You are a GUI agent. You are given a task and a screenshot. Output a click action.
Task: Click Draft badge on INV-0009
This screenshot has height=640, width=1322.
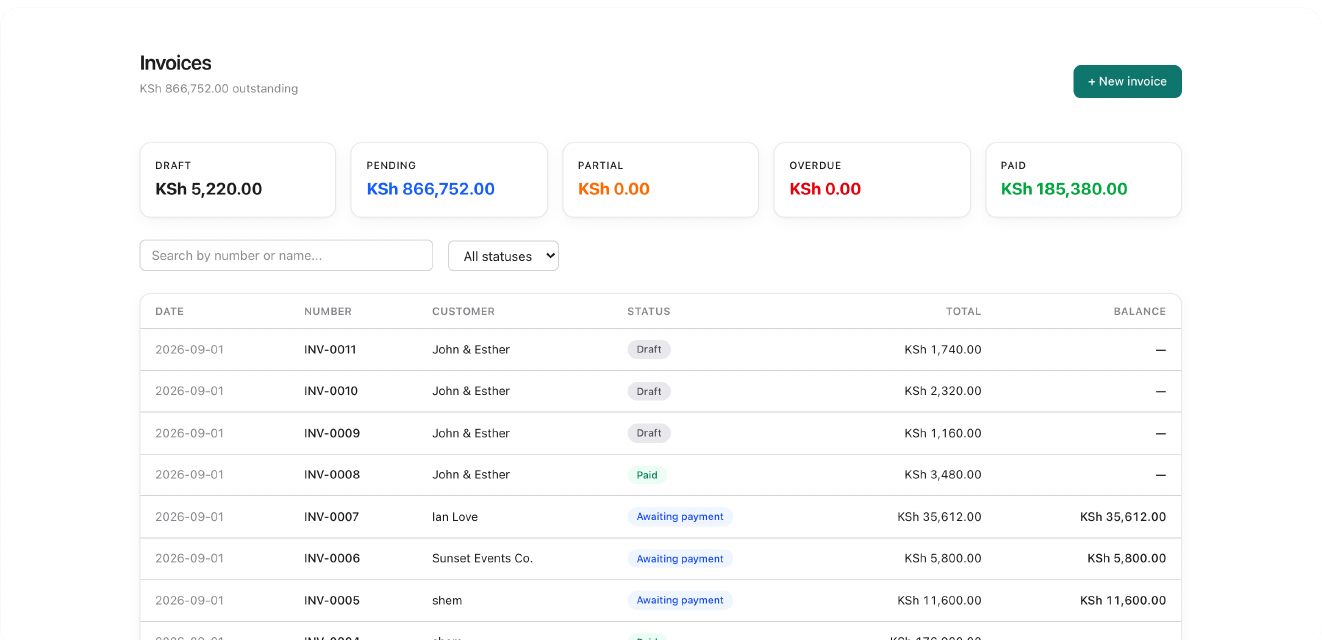(x=649, y=433)
